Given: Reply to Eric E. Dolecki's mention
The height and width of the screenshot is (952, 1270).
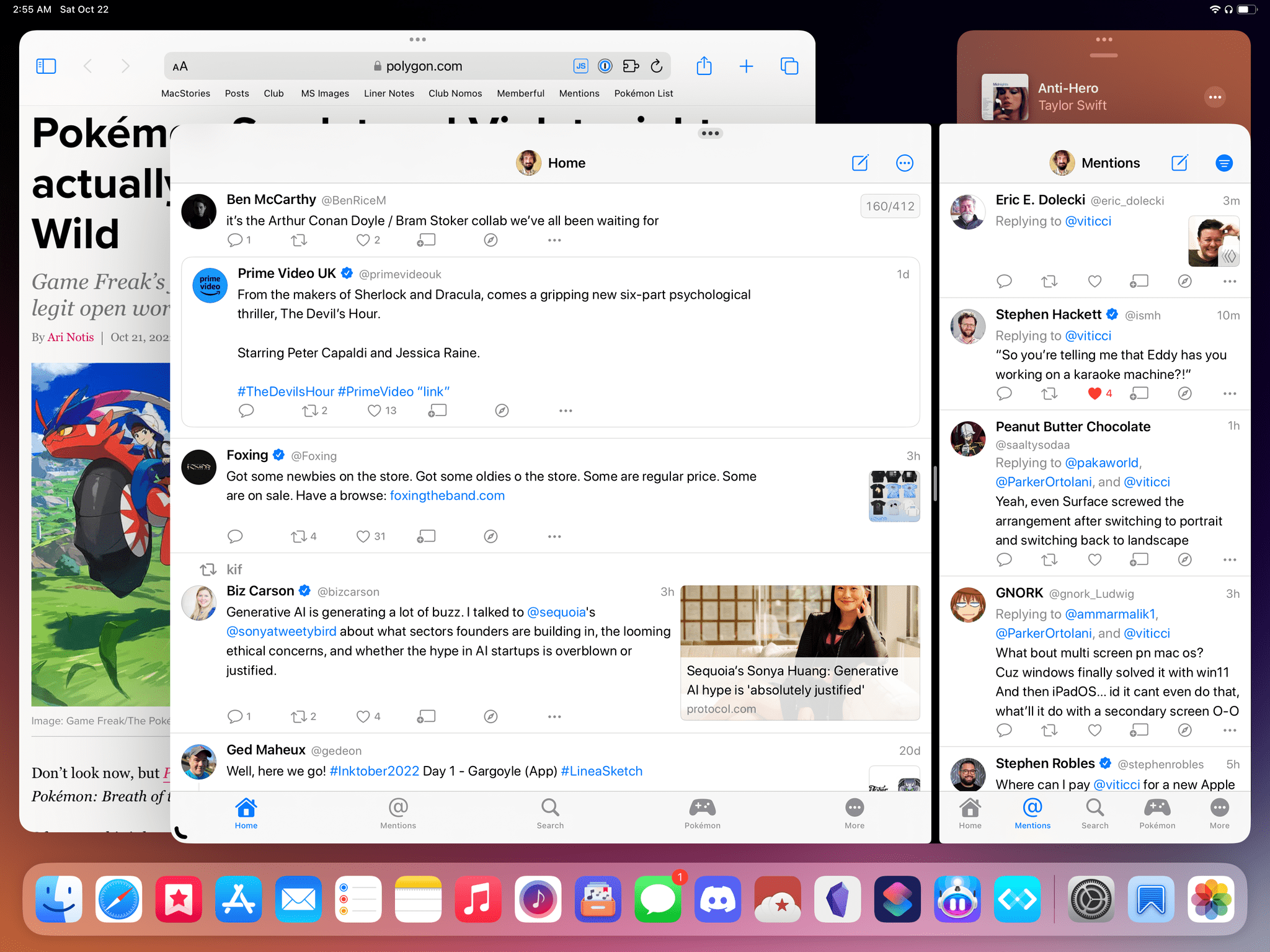Looking at the screenshot, I should pyautogui.click(x=1004, y=282).
